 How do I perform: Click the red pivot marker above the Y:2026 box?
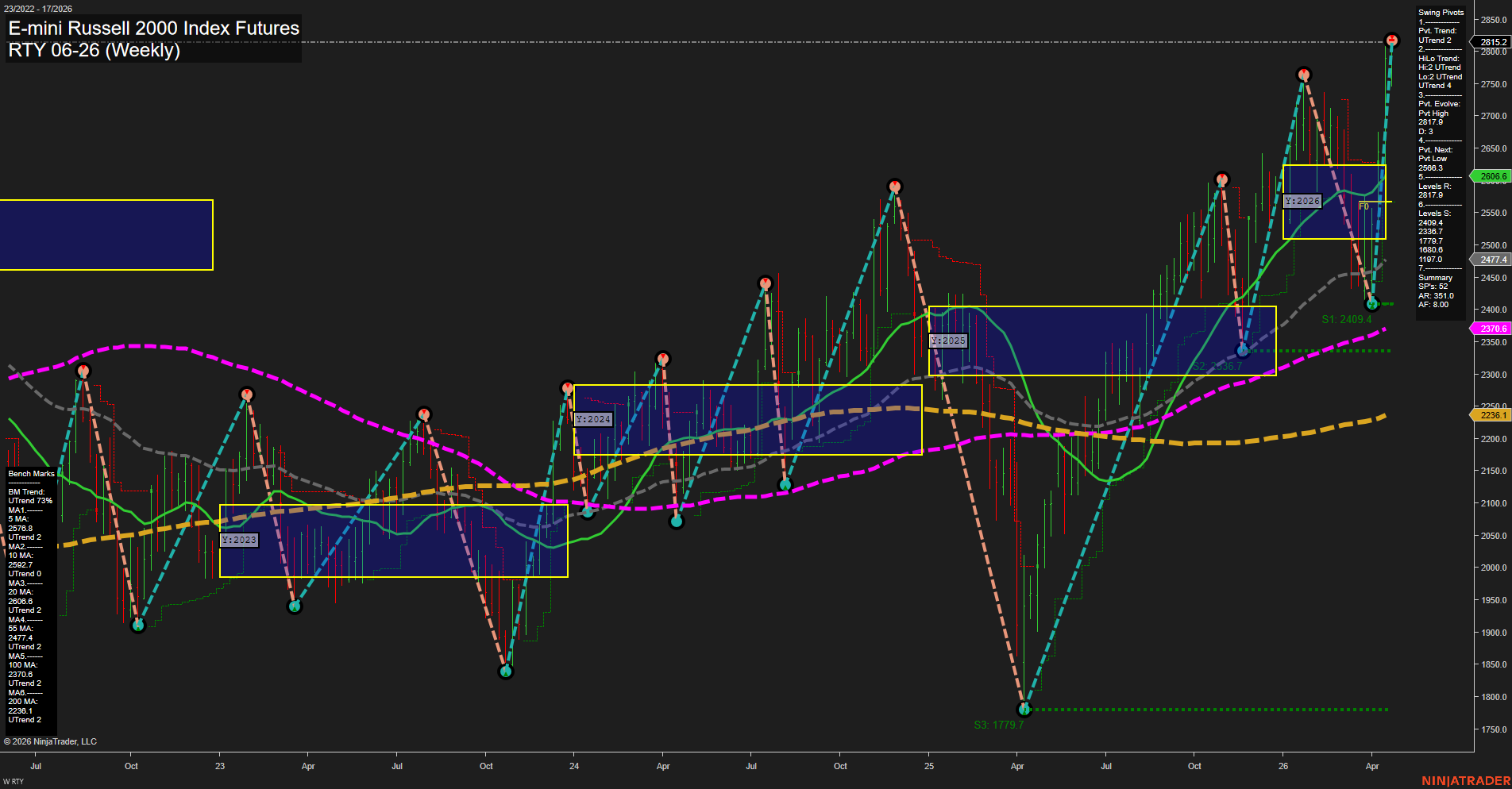(x=1303, y=74)
